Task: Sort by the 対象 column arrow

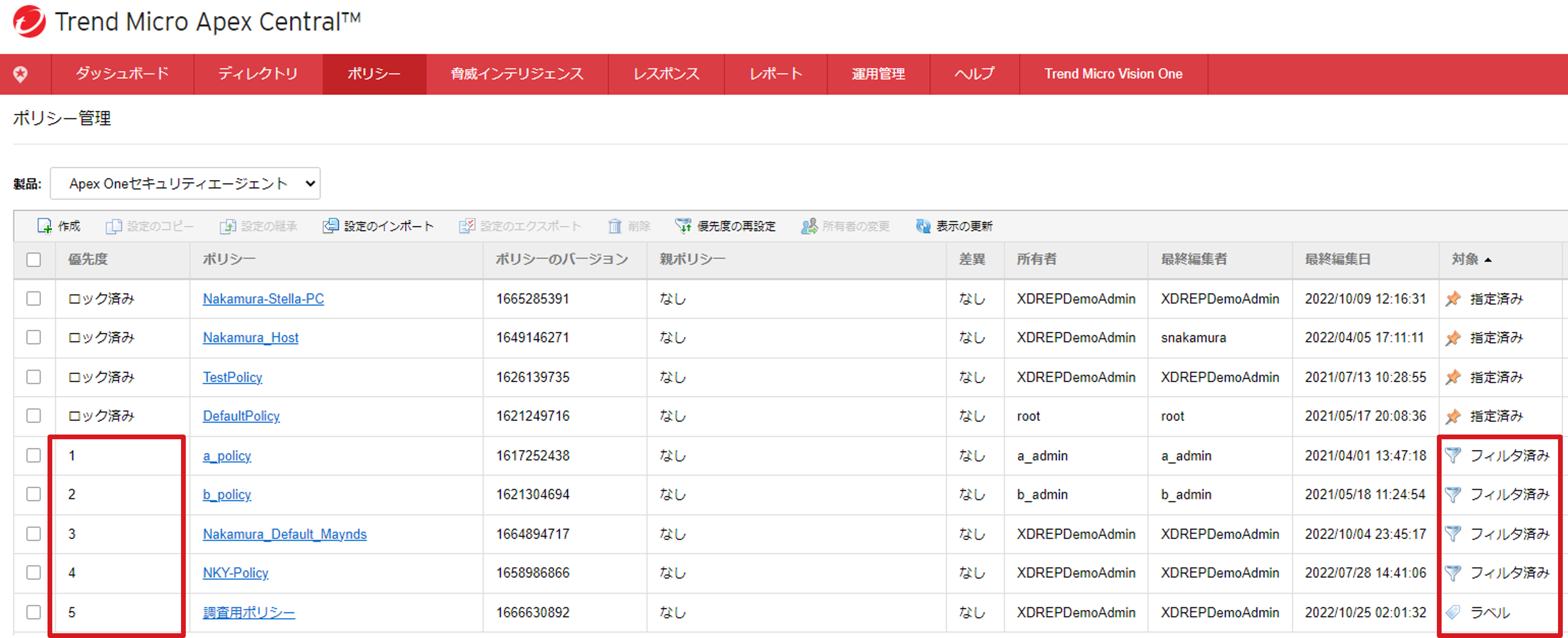Action: click(x=1488, y=260)
